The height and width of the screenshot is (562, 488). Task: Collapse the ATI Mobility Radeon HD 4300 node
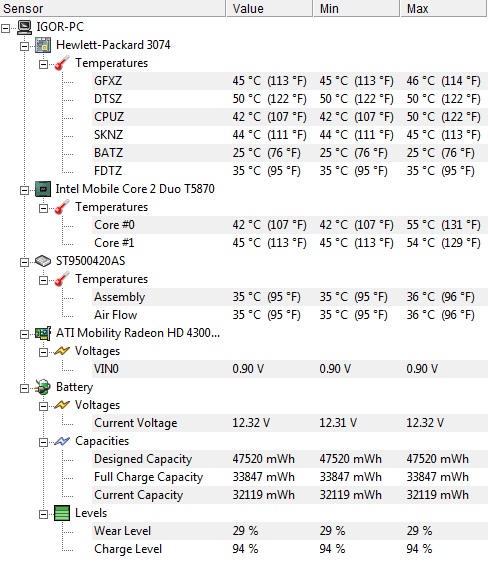24,334
